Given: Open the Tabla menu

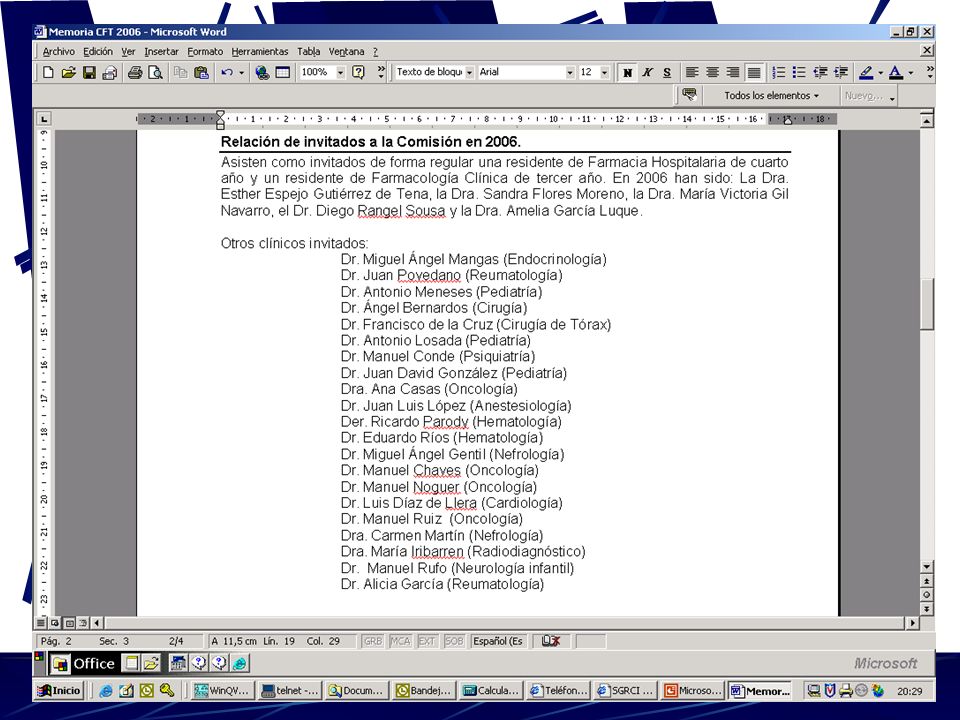Looking at the screenshot, I should tap(309, 51).
